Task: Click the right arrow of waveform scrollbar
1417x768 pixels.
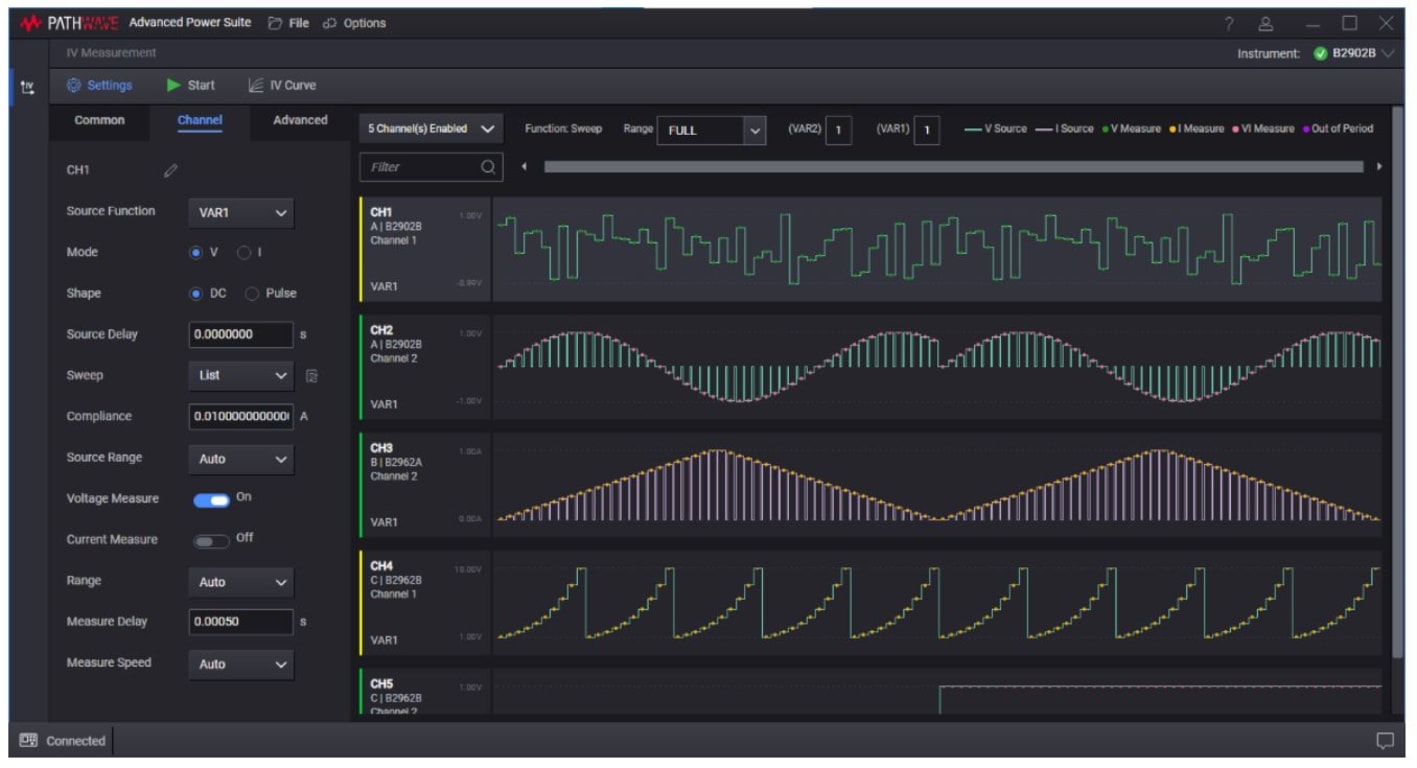Action: (1380, 167)
